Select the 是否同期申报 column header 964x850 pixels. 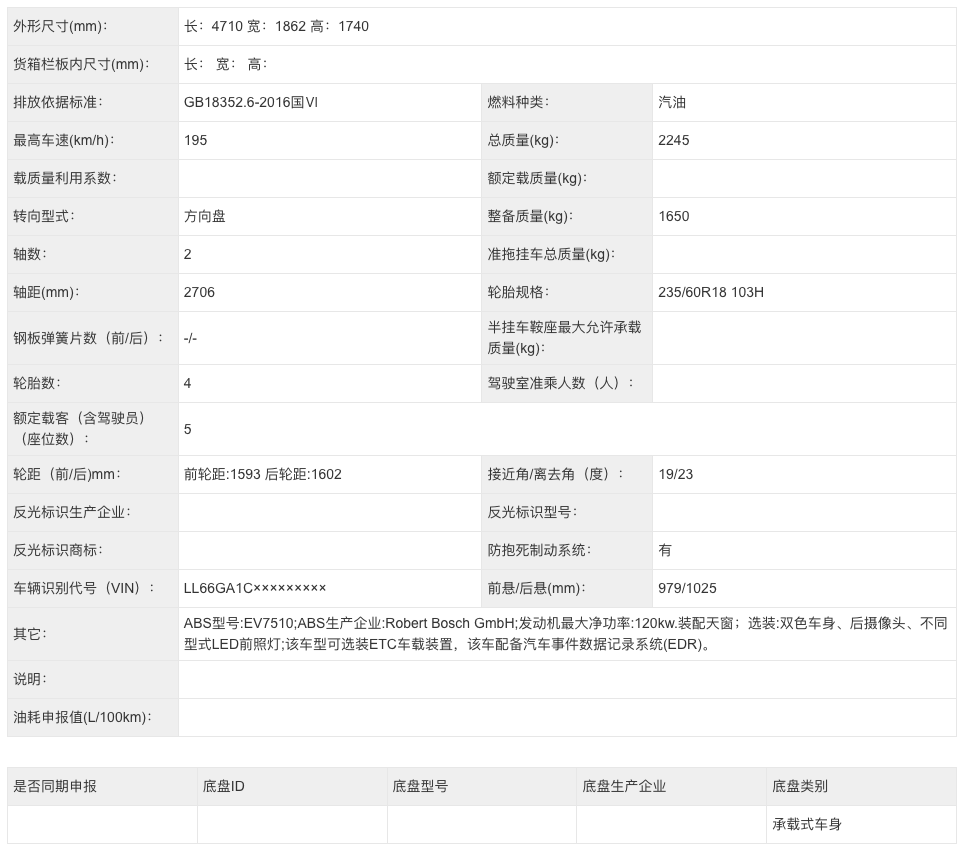(55, 786)
